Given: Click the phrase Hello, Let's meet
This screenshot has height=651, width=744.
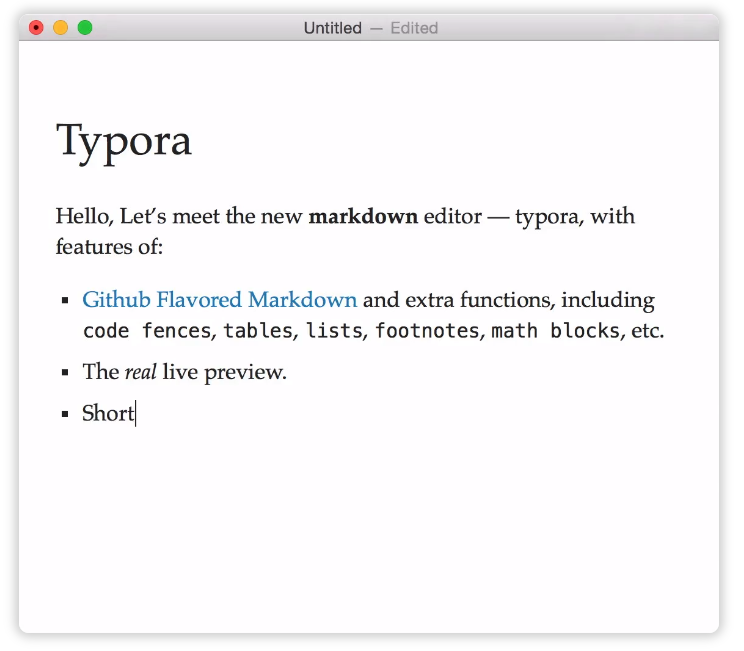Looking at the screenshot, I should click(x=138, y=216).
